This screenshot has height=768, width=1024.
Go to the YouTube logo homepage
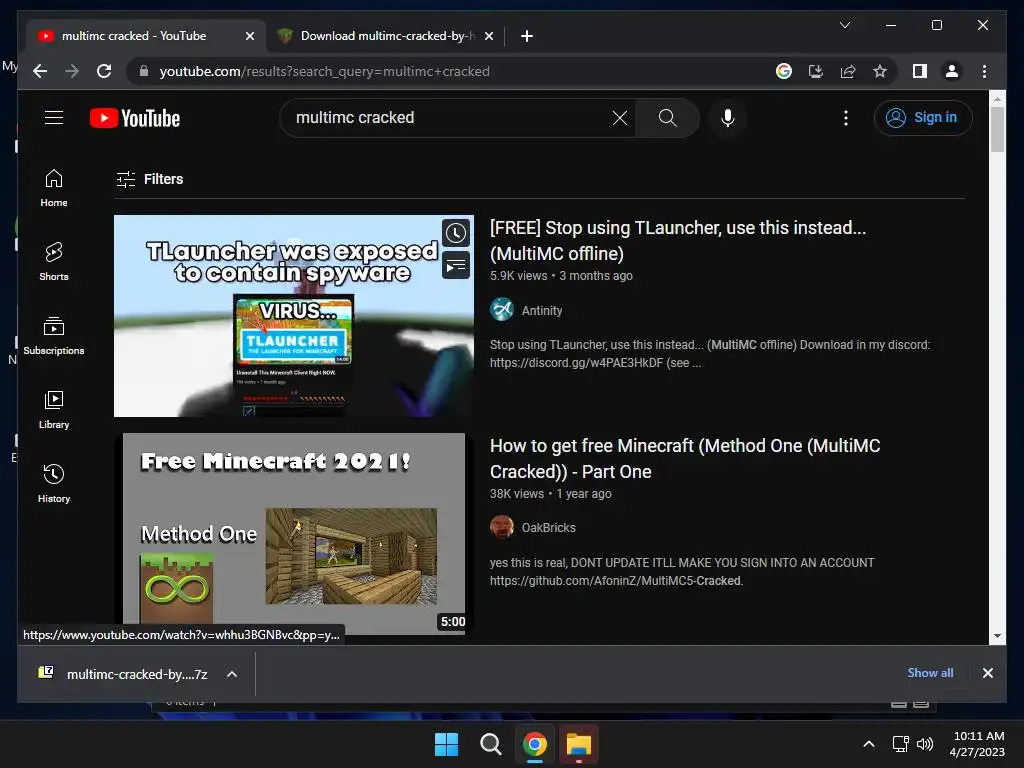135,118
